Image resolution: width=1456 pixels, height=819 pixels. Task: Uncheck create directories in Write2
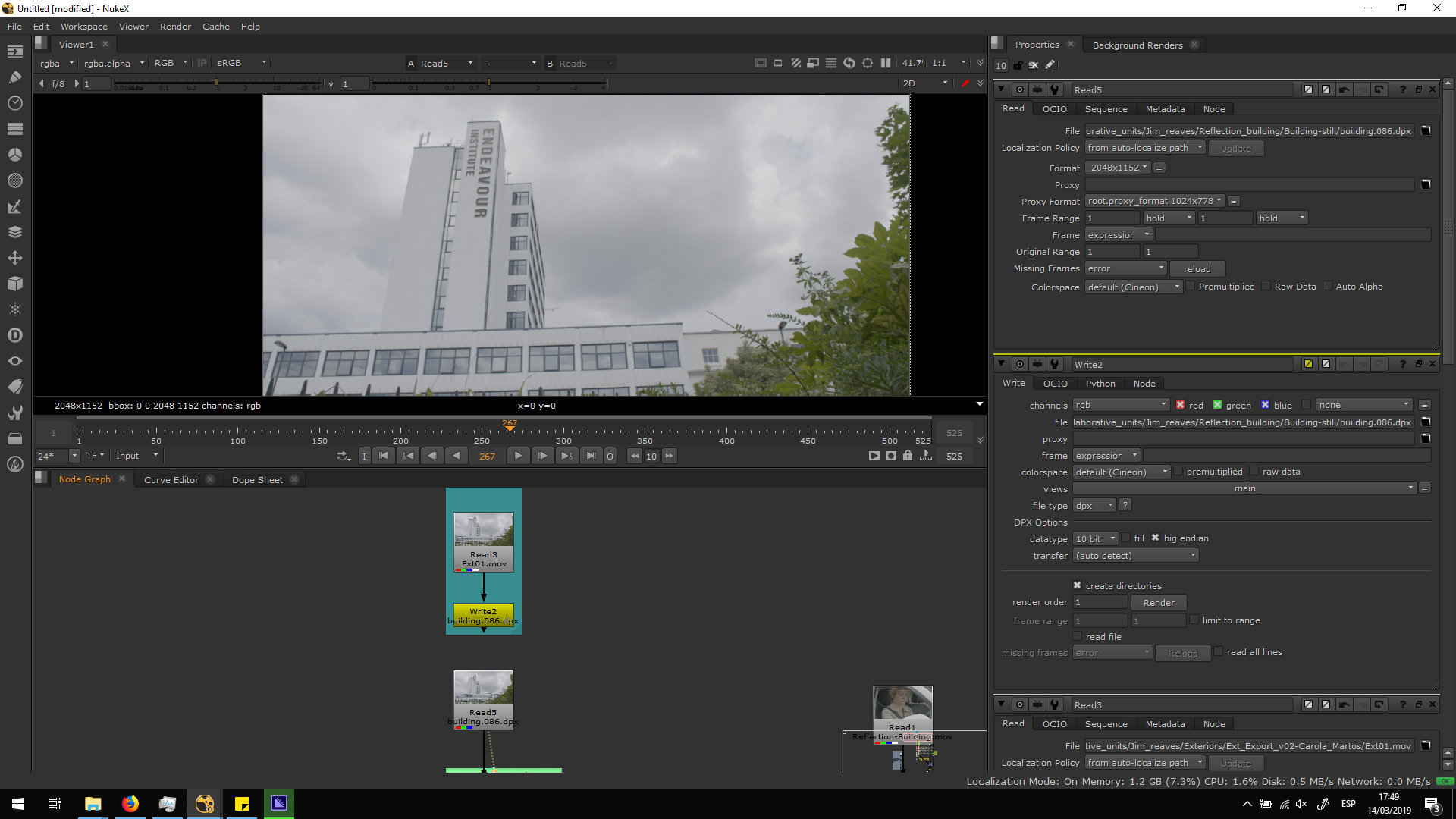[x=1077, y=586]
